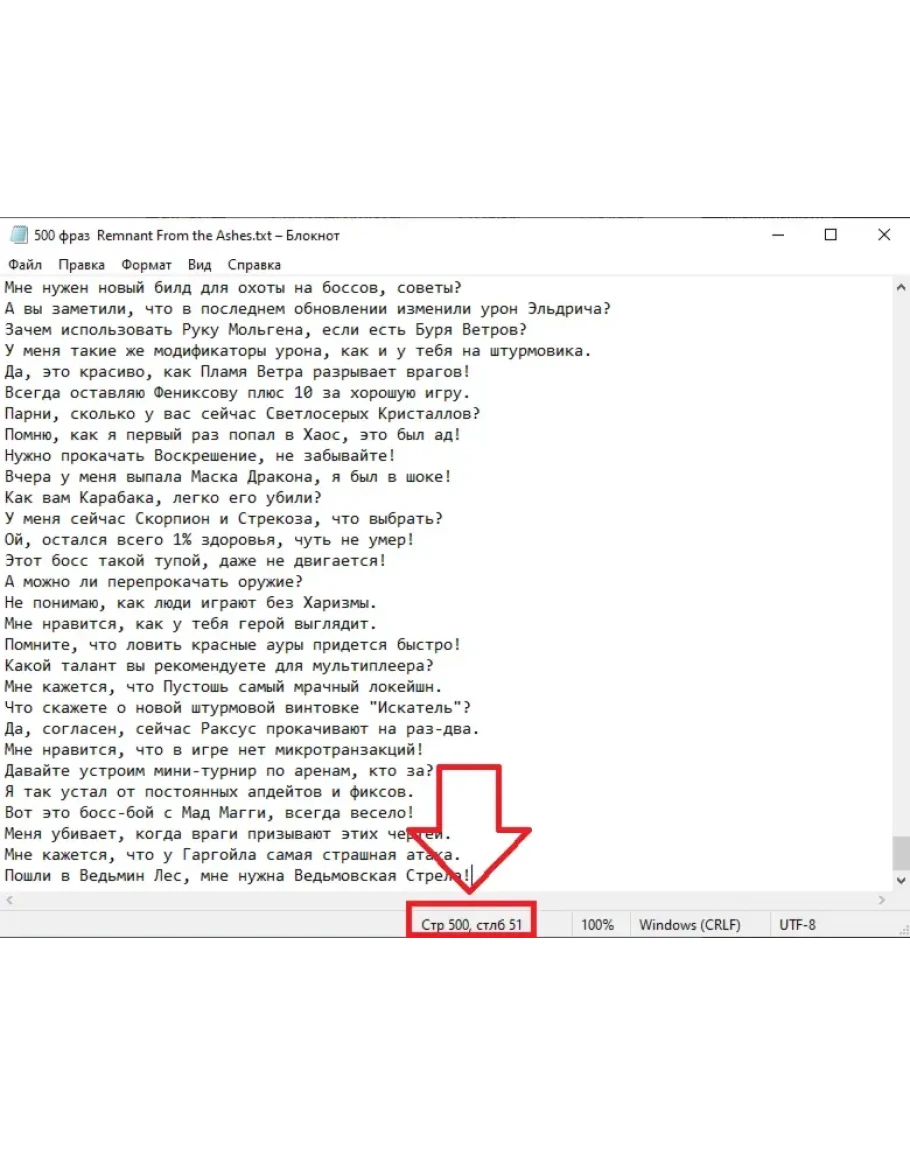Click the 'Стр 500, стлб 51' status field

click(471, 925)
